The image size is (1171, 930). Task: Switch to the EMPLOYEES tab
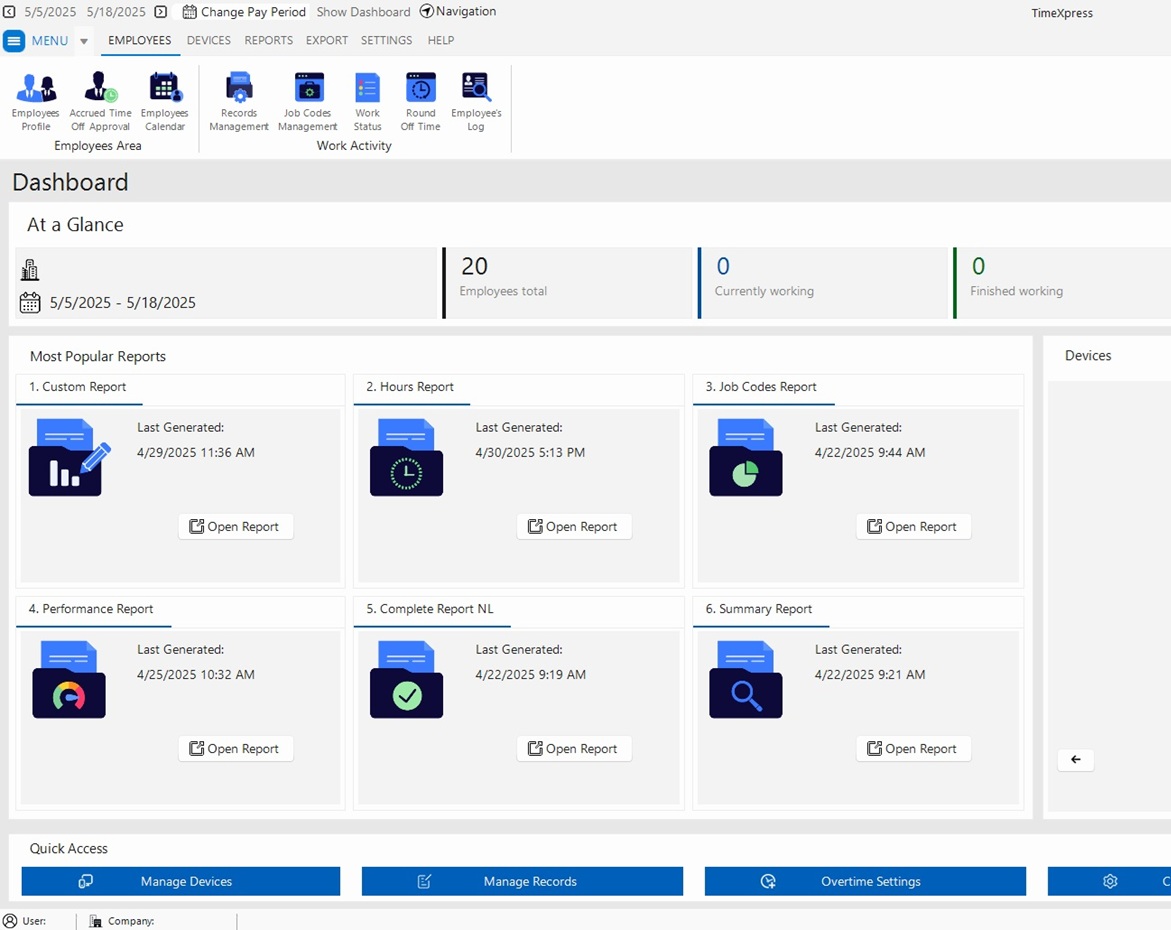[140, 40]
